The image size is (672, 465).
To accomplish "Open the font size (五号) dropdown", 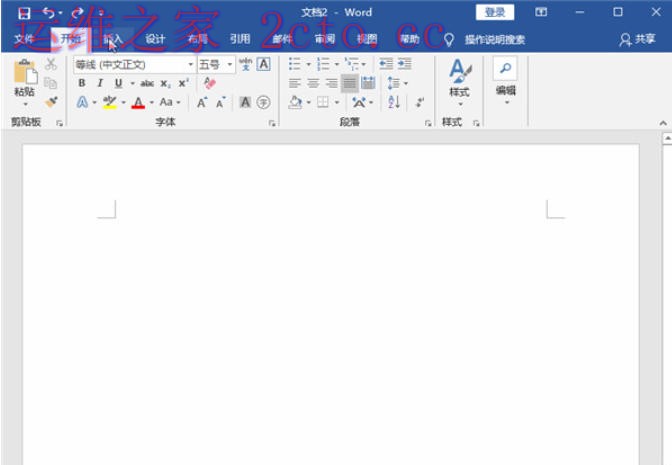I will point(230,65).
